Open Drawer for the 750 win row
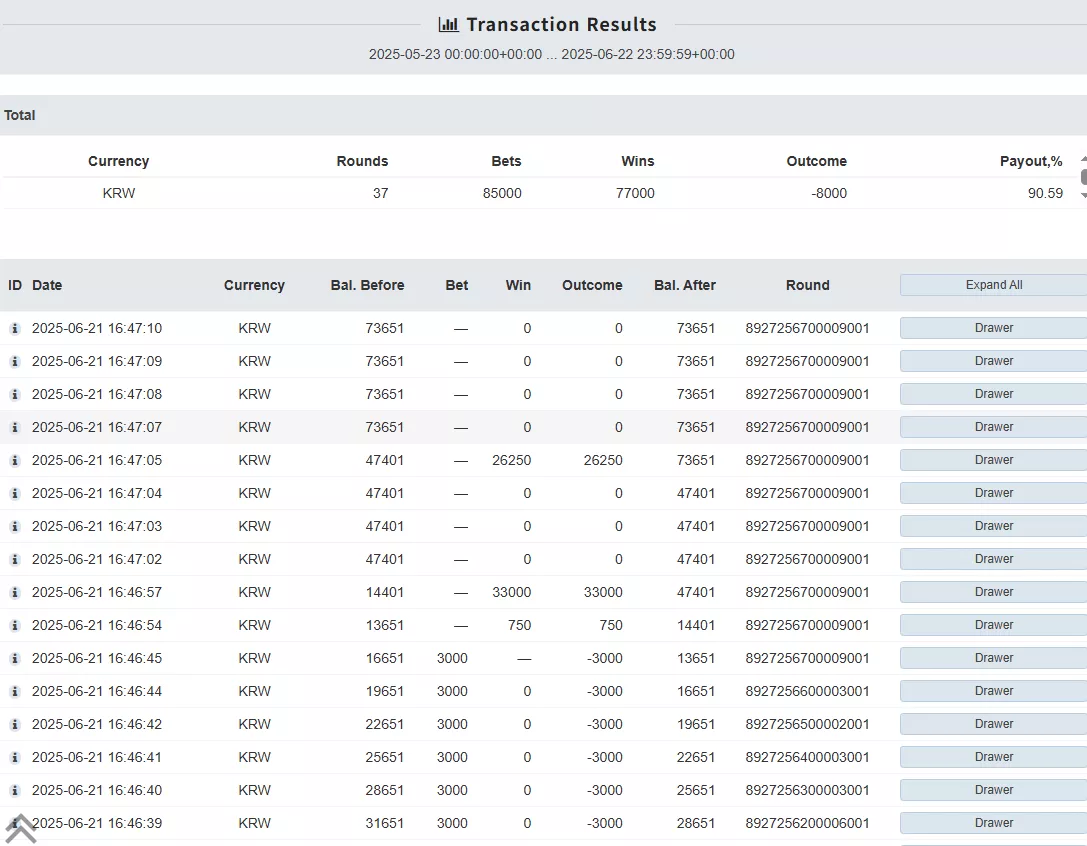Image resolution: width=1087 pixels, height=846 pixels. pos(993,625)
